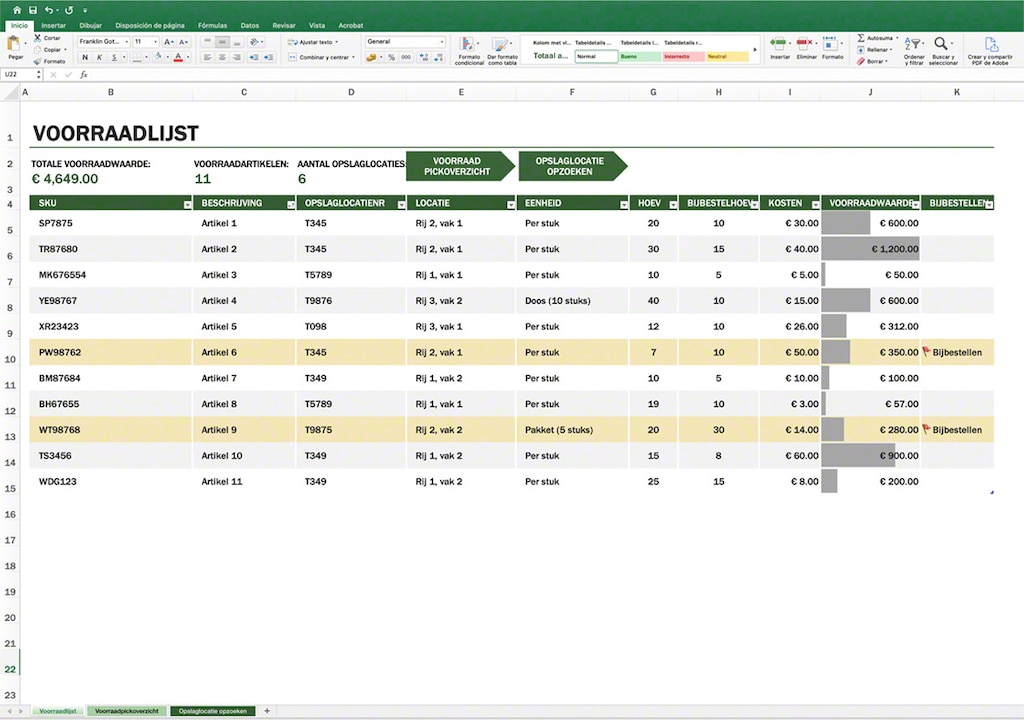Open Combinar y centrar dropdown
The width and height of the screenshot is (1024, 720).
353,57
